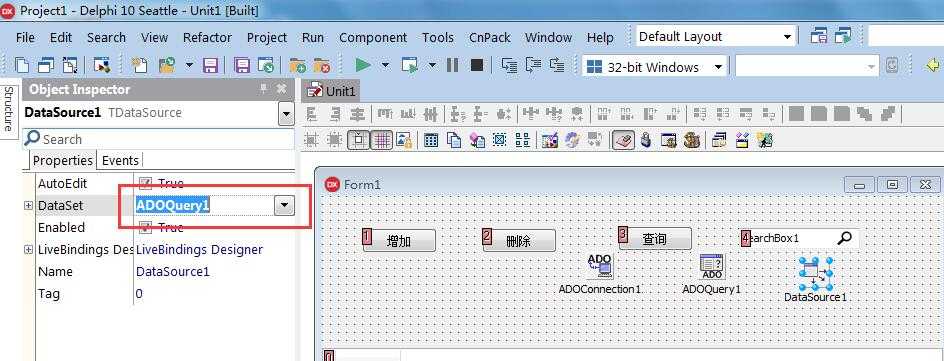Select the Unit1 editor tab

click(332, 91)
